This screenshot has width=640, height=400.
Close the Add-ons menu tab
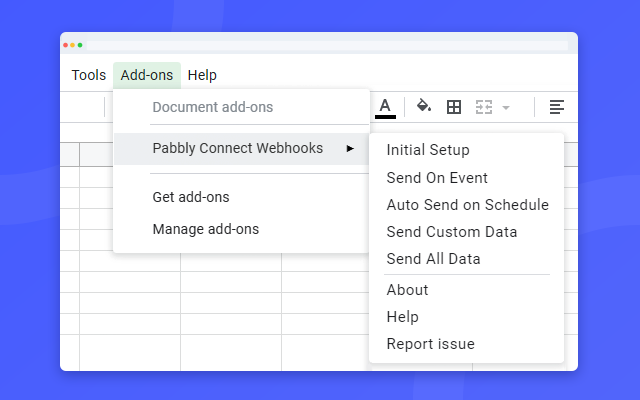[x=147, y=75]
